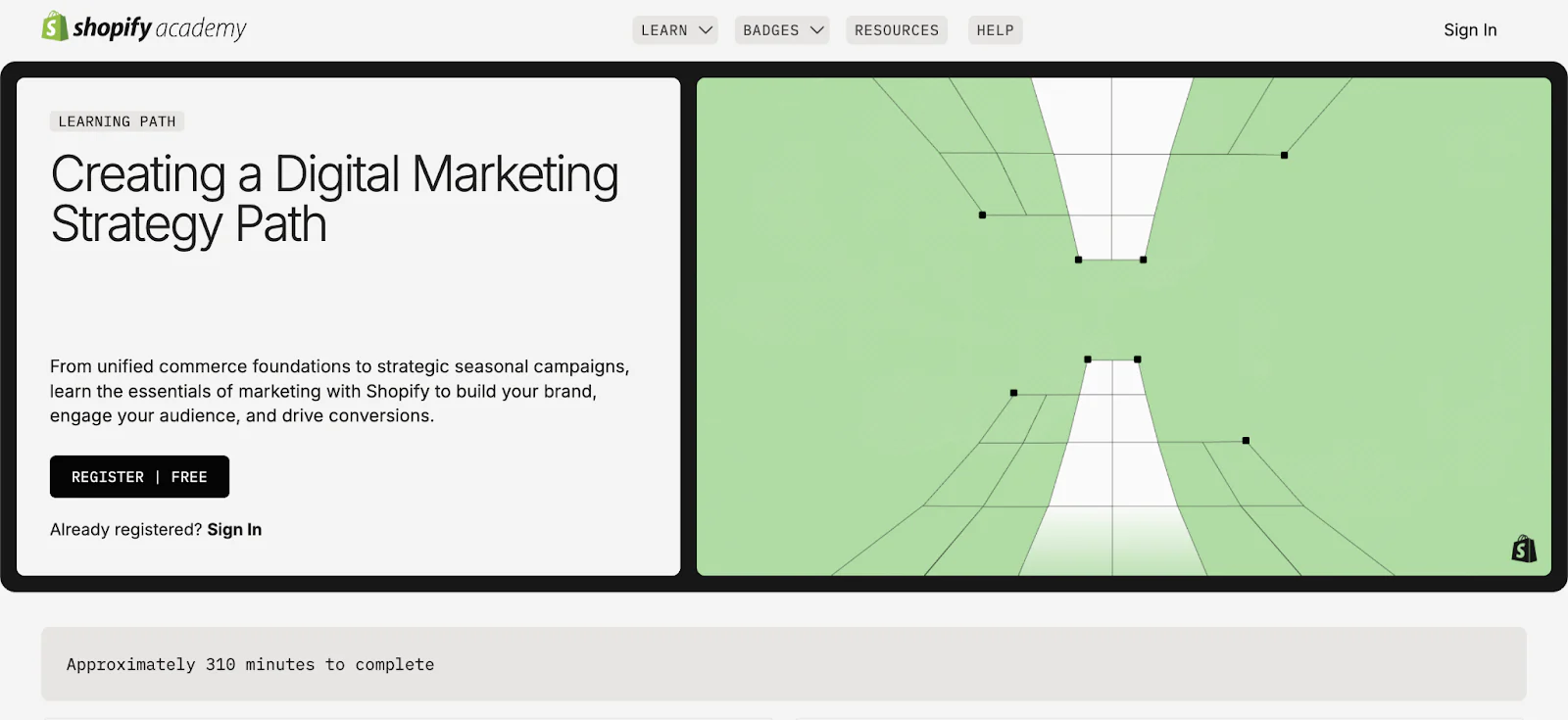Click the chevron arrow next to LEARN
The width and height of the screenshot is (1568, 720).
pos(706,30)
